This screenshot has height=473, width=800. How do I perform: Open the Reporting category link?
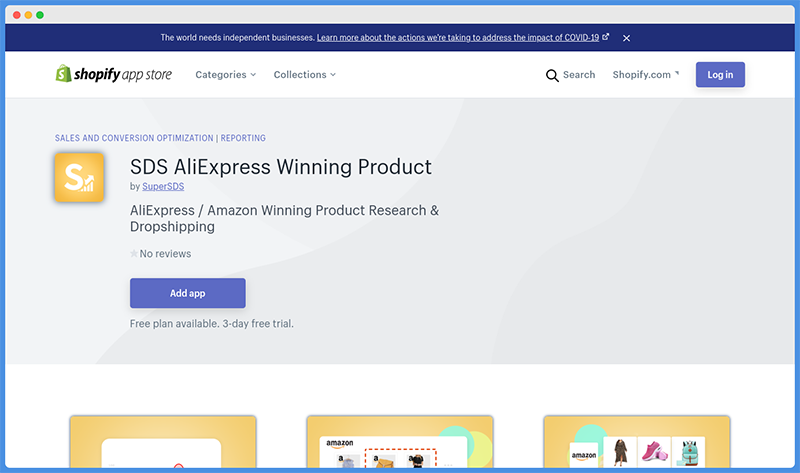[243, 138]
